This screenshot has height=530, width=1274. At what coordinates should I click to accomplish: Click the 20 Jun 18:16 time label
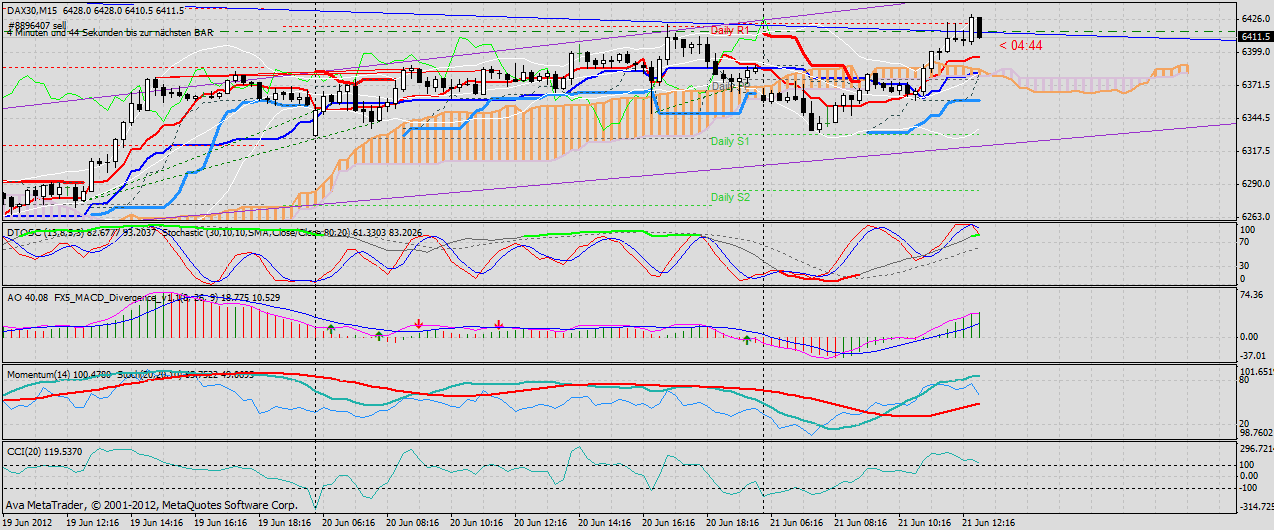pyautogui.click(x=732, y=522)
